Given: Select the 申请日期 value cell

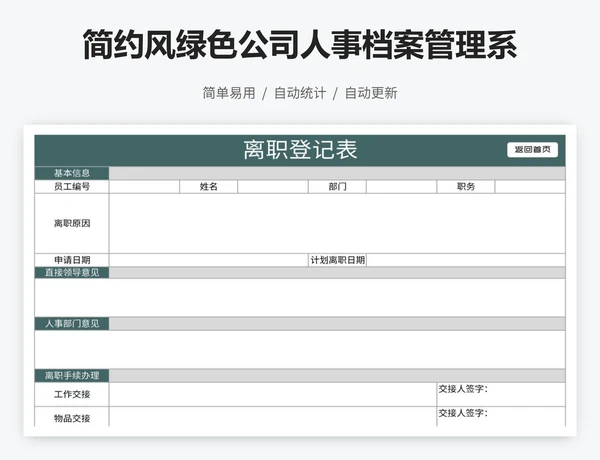Looking at the screenshot, I should pos(208,260).
